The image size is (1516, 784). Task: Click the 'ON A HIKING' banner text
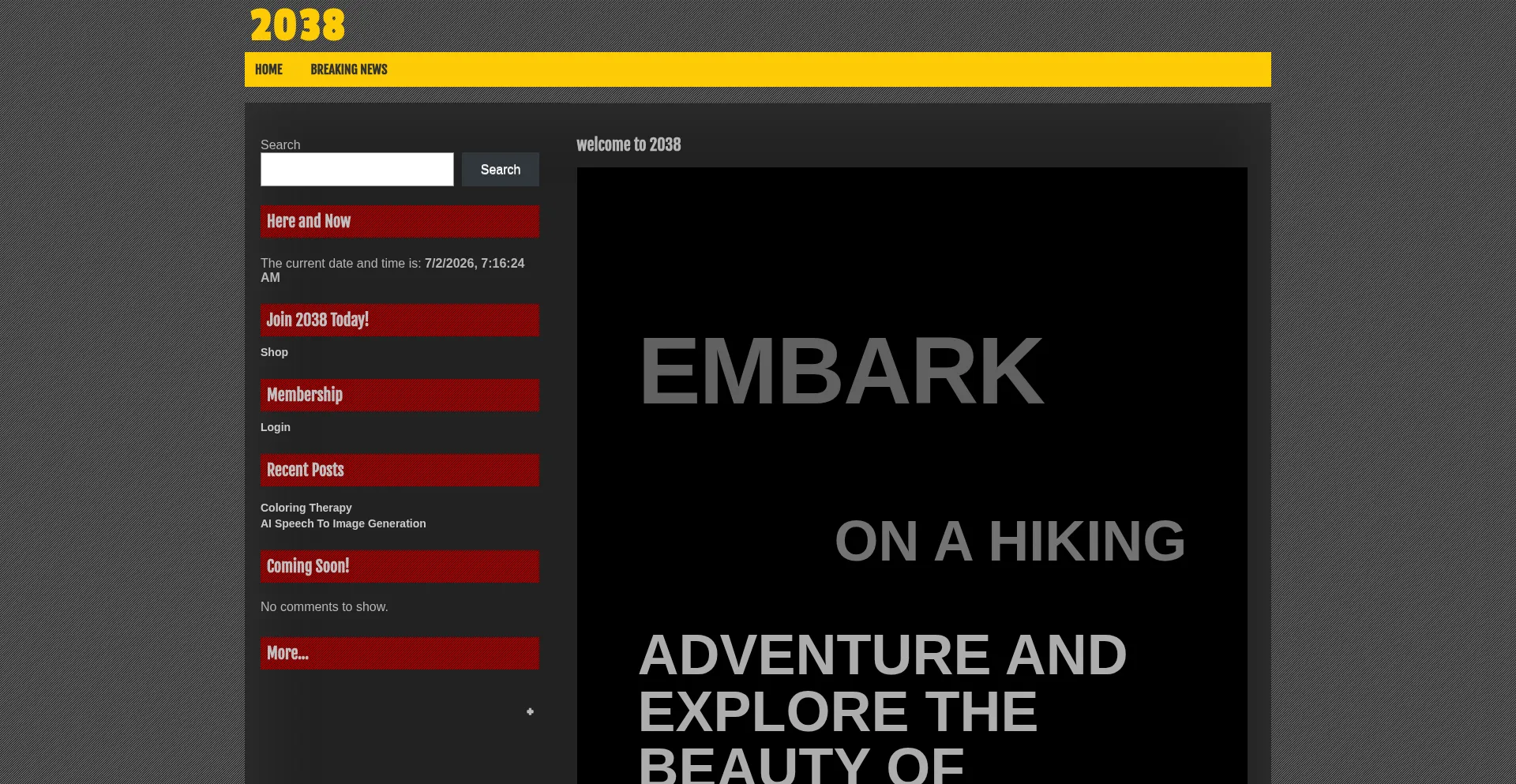click(x=1010, y=541)
